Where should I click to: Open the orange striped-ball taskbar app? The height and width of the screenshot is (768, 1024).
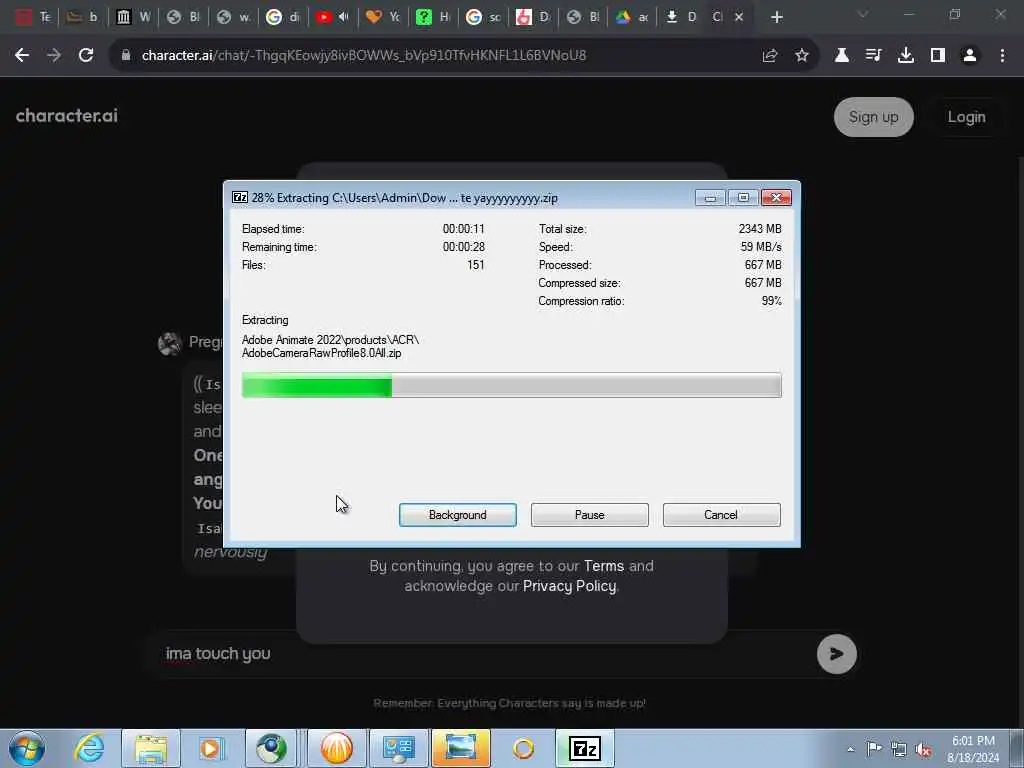(x=336, y=748)
